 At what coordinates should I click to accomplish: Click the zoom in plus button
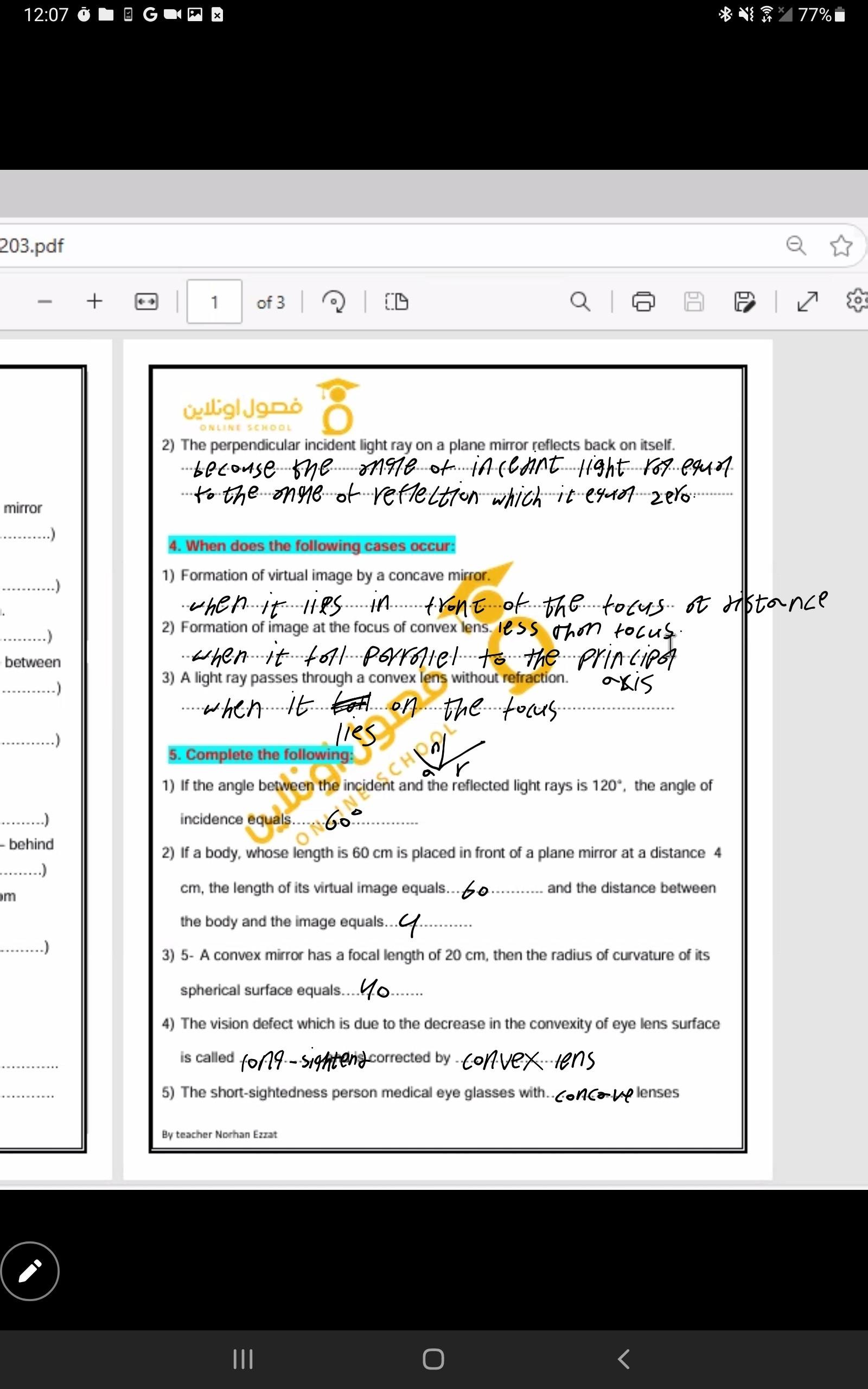pyautogui.click(x=95, y=301)
